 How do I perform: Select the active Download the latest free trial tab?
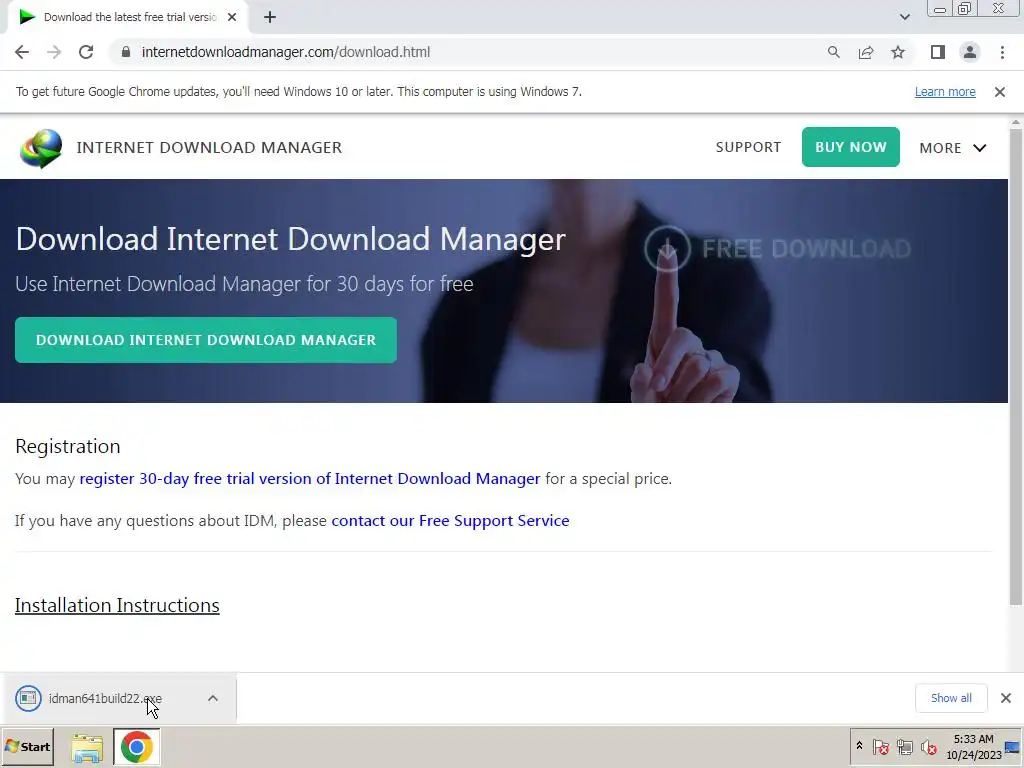(x=128, y=18)
